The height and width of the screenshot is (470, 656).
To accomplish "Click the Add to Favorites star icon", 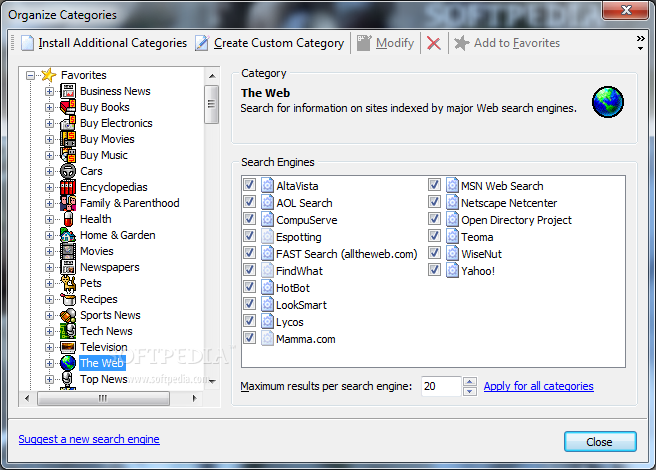I will click(462, 43).
